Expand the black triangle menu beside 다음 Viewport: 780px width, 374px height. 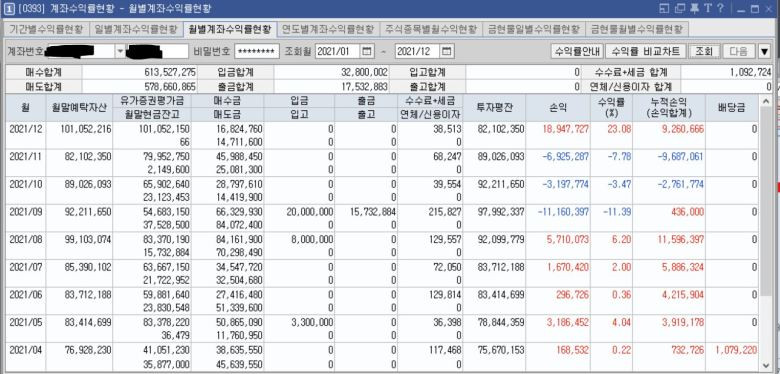[765, 51]
